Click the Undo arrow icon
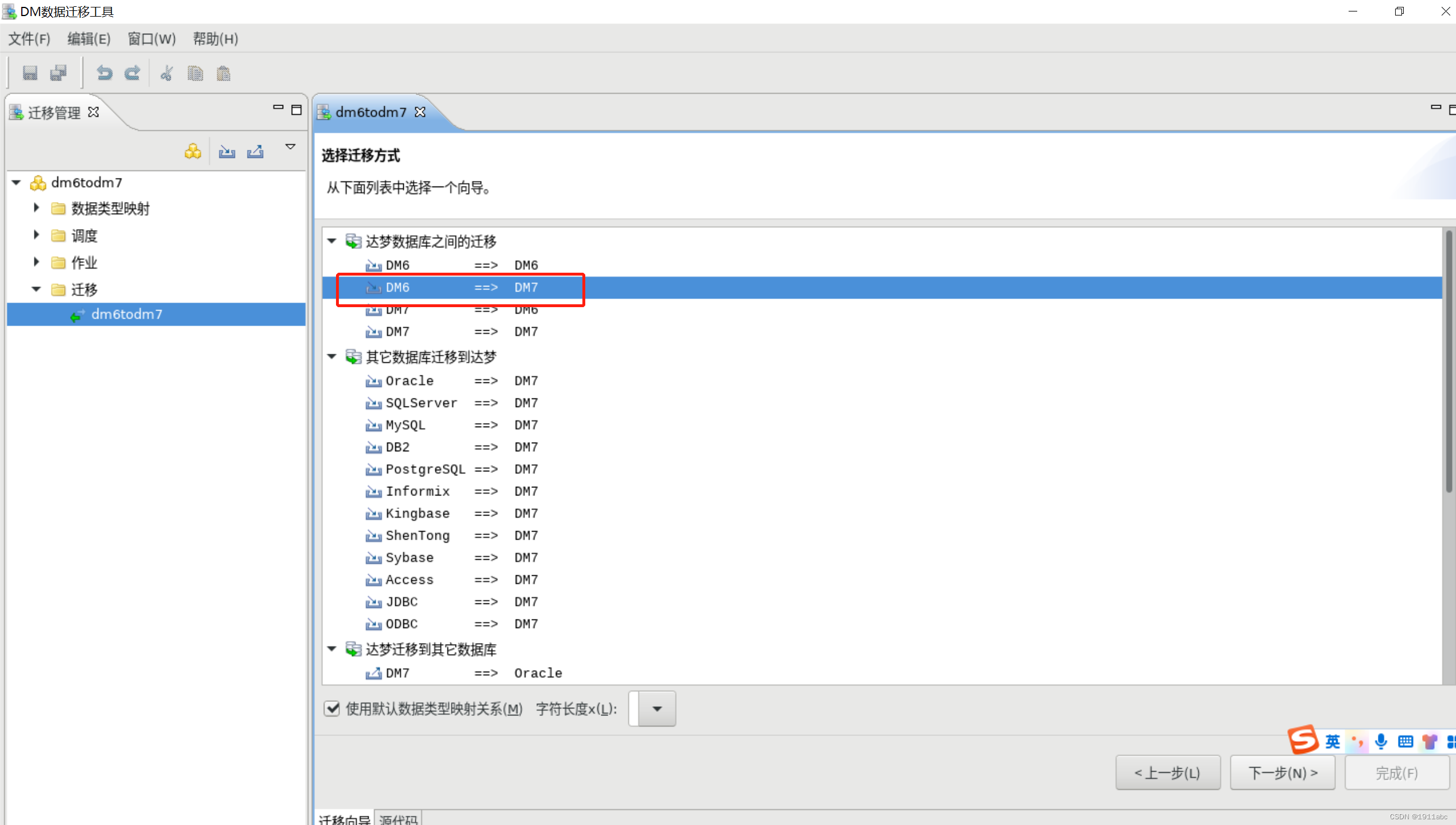This screenshot has width=1456, height=825. tap(104, 73)
